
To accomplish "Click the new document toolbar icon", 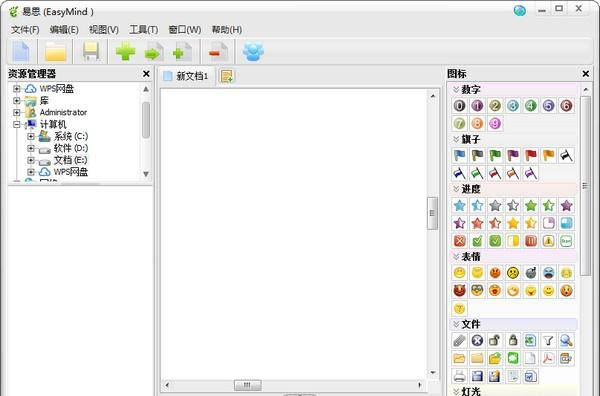I will tap(21, 52).
